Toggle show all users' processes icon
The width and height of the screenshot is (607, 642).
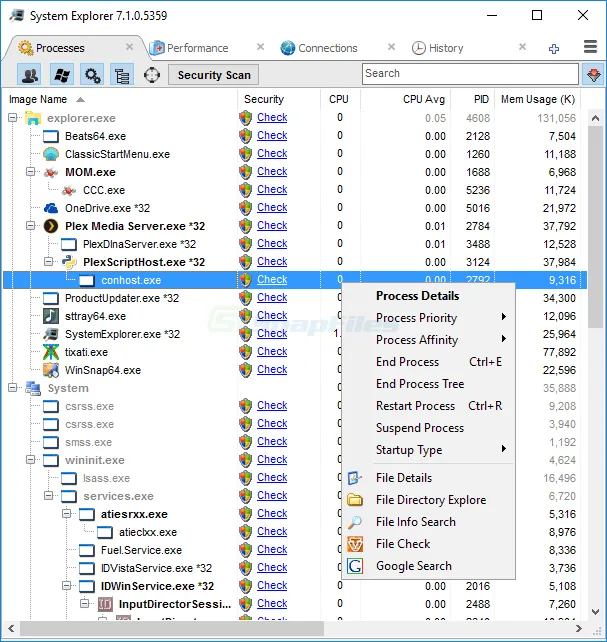29,75
